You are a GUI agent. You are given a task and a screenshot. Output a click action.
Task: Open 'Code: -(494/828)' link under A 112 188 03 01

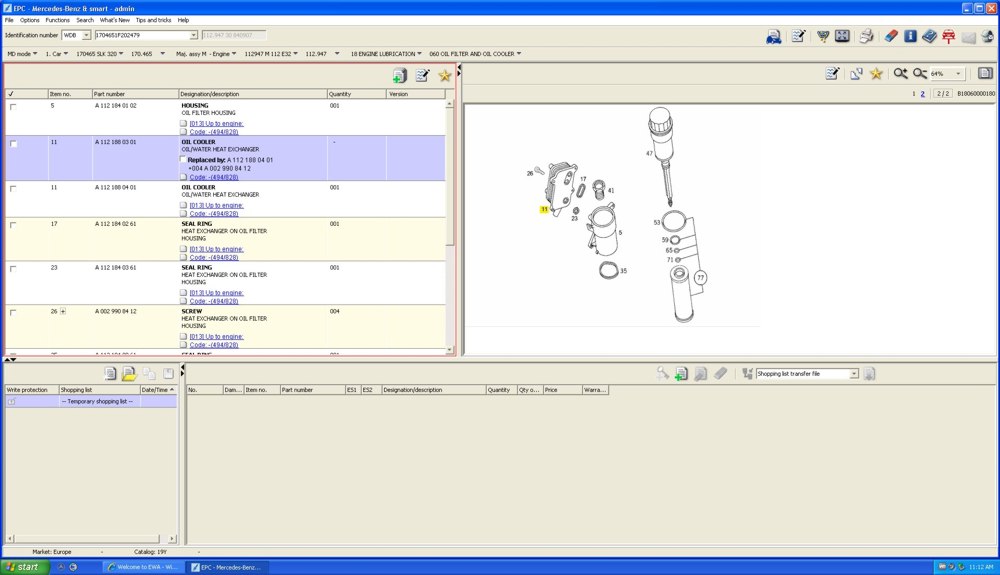214,177
